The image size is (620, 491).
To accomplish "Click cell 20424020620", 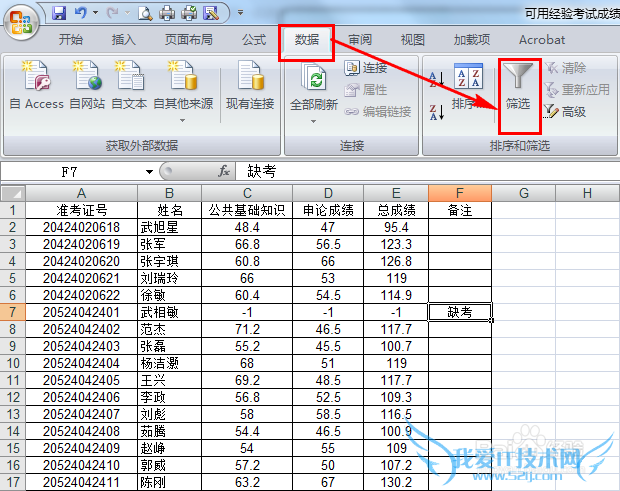I will click(x=81, y=261).
